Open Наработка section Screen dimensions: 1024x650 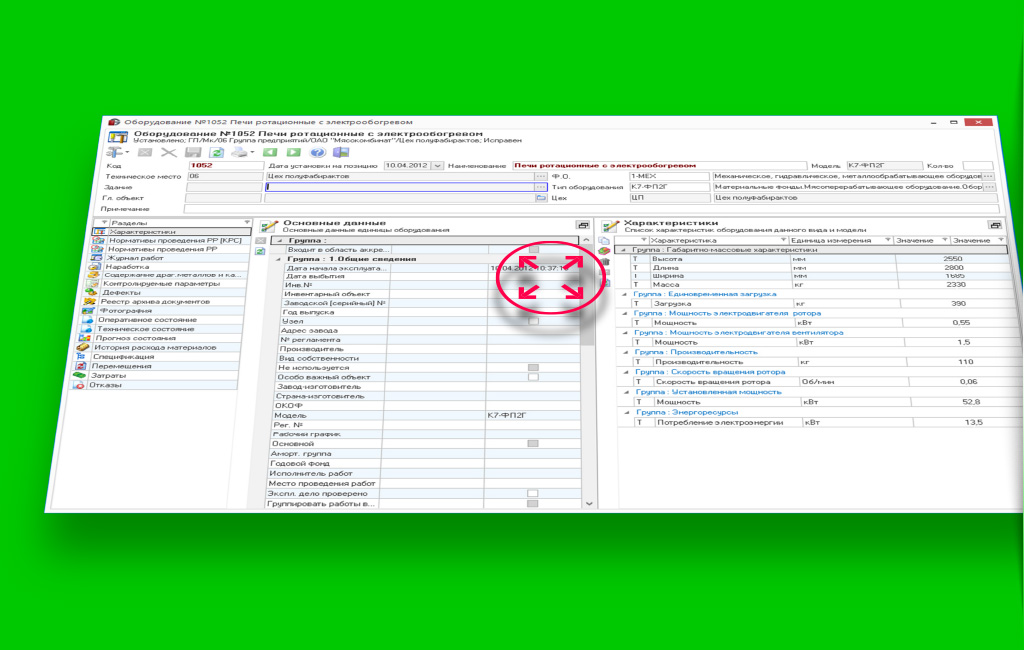[x=127, y=267]
